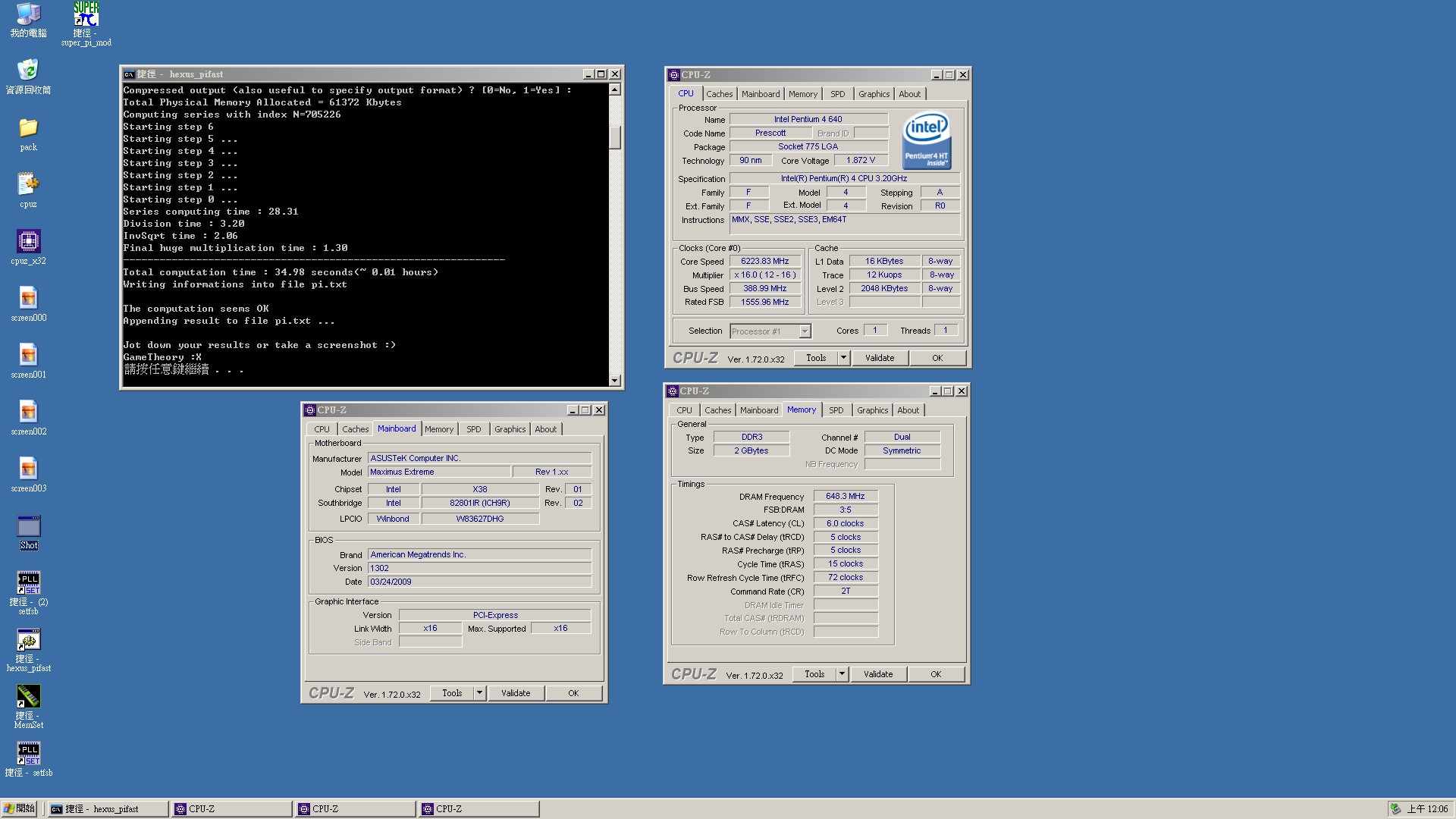
Task: Click the BIOS Version 1302 field
Action: click(x=479, y=568)
